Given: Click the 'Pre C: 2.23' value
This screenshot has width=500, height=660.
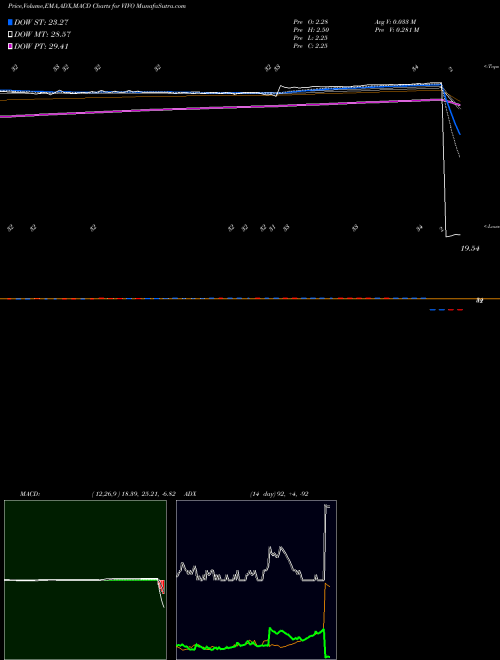Looking at the screenshot, I should 311,46.
